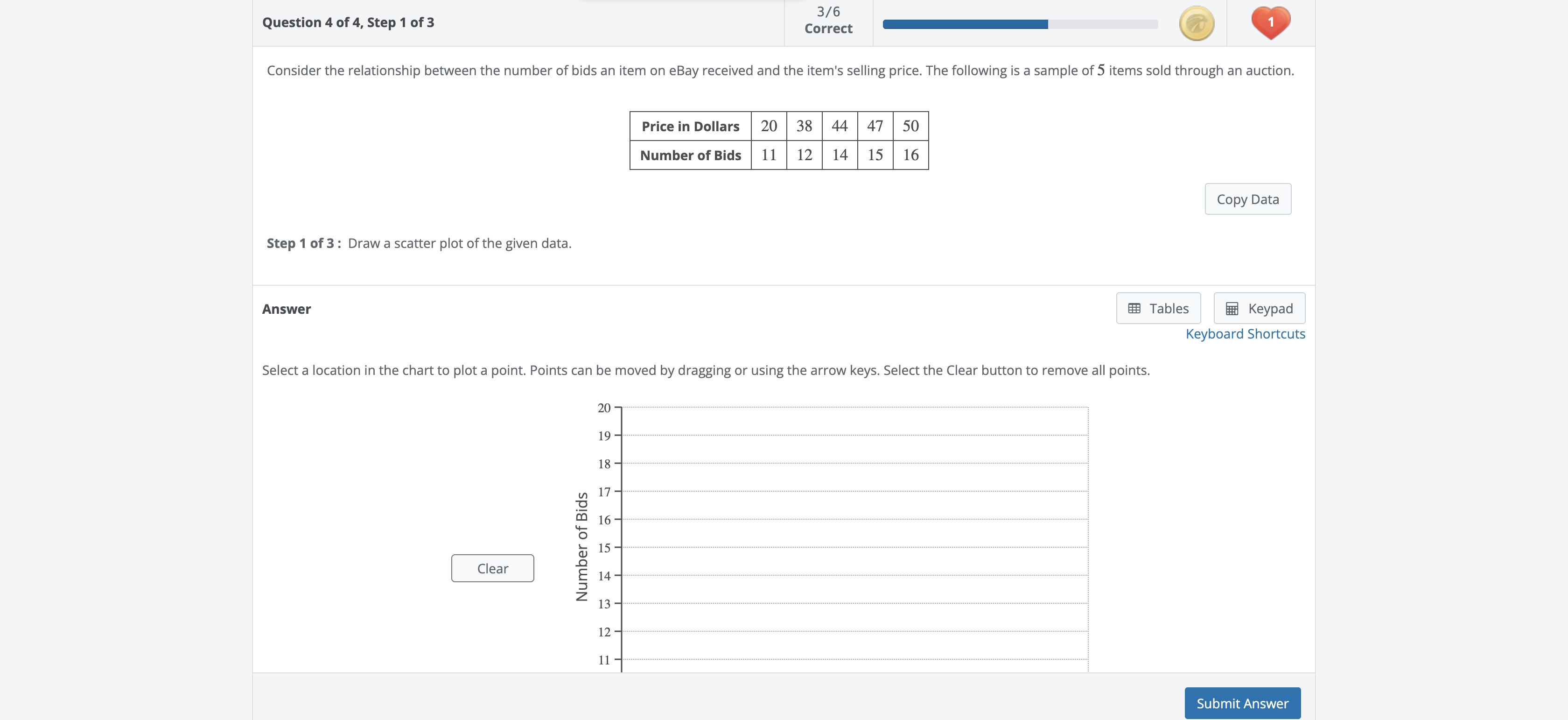This screenshot has height=720, width=1568.
Task: Select the Price in Dollars header cell
Action: 691,126
